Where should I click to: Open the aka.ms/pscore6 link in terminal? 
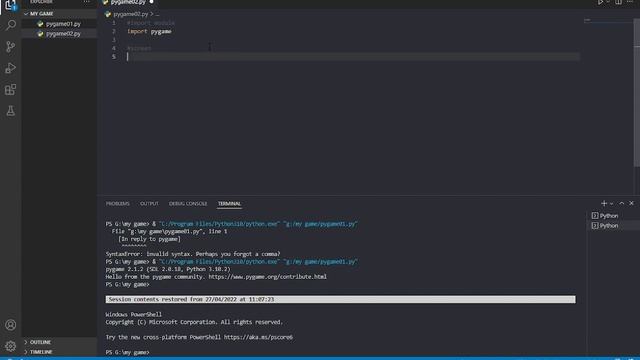pyautogui.click(x=258, y=337)
